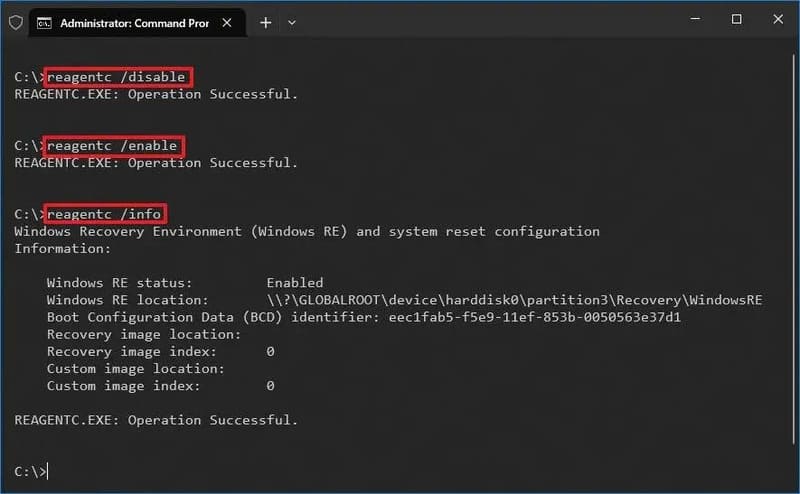Viewport: 800px width, 494px height.
Task: Close the terminal window
Action: (x=780, y=20)
